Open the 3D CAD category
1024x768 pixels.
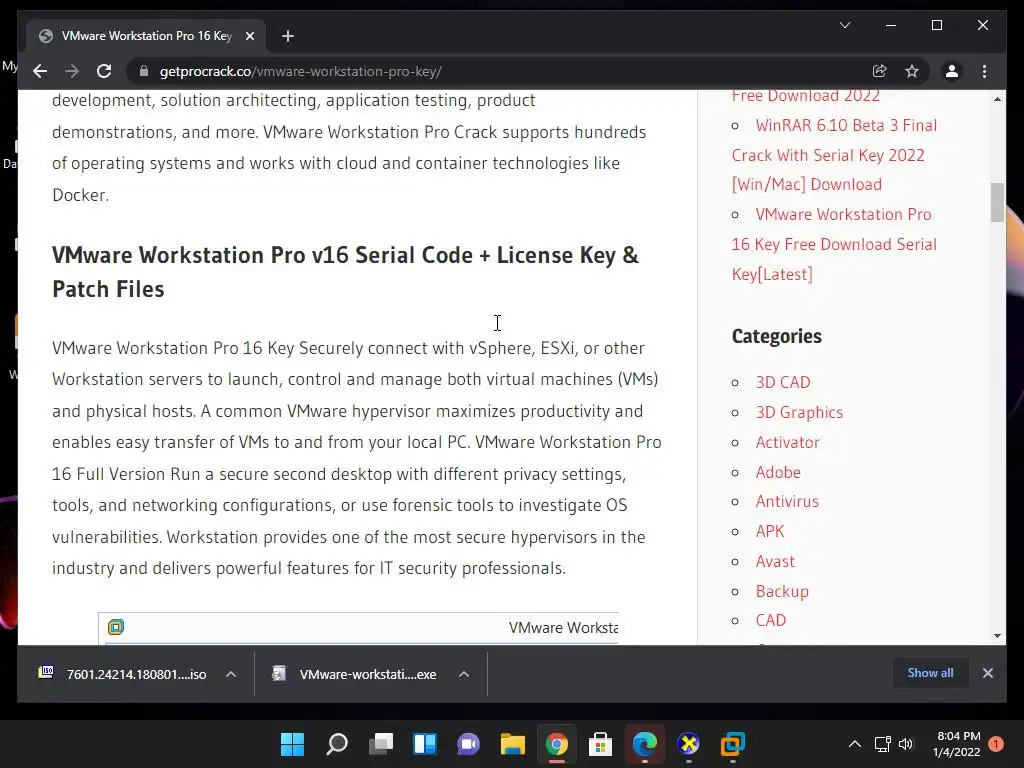782,382
